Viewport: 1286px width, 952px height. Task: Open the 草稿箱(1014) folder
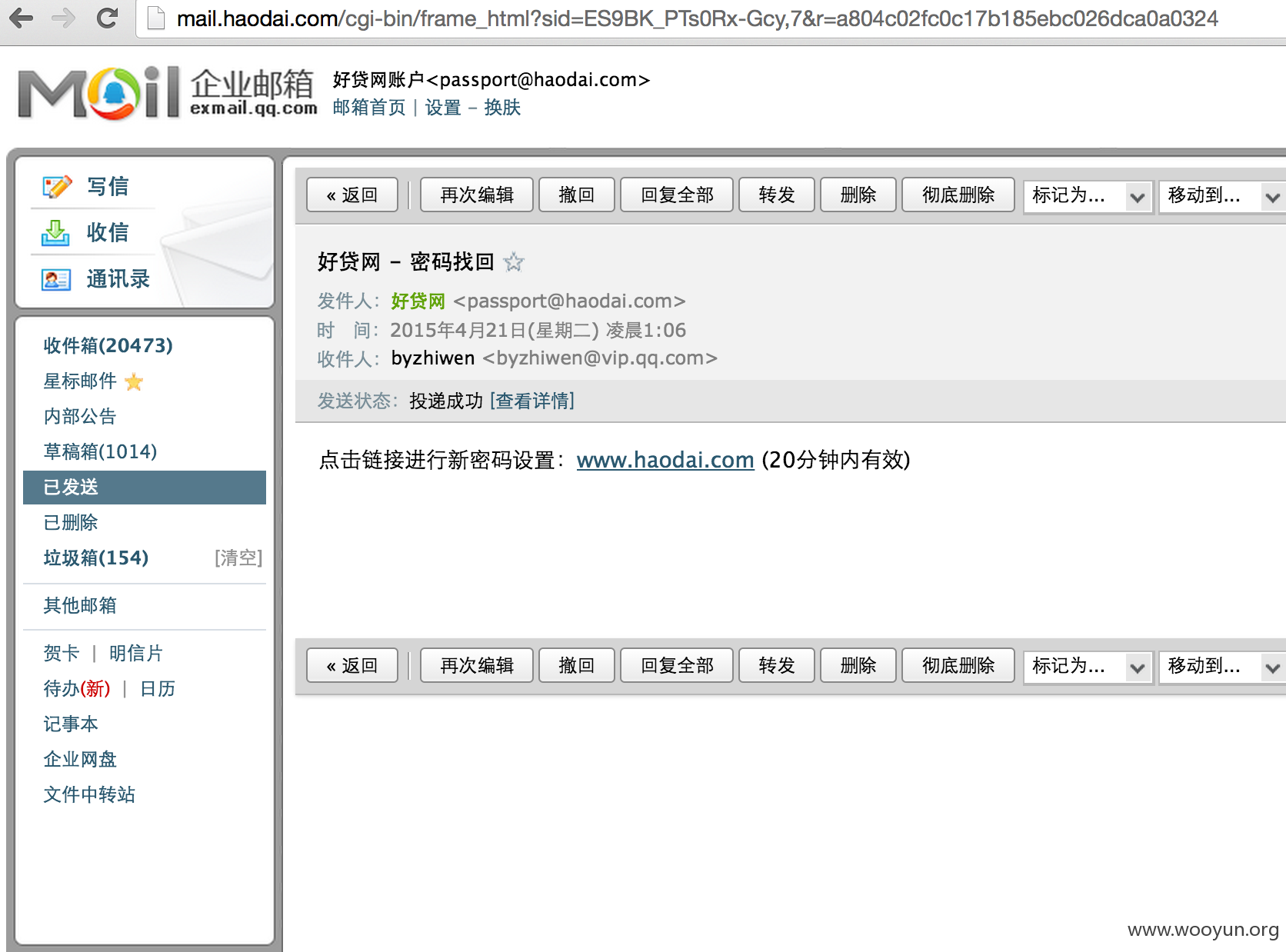(x=100, y=452)
